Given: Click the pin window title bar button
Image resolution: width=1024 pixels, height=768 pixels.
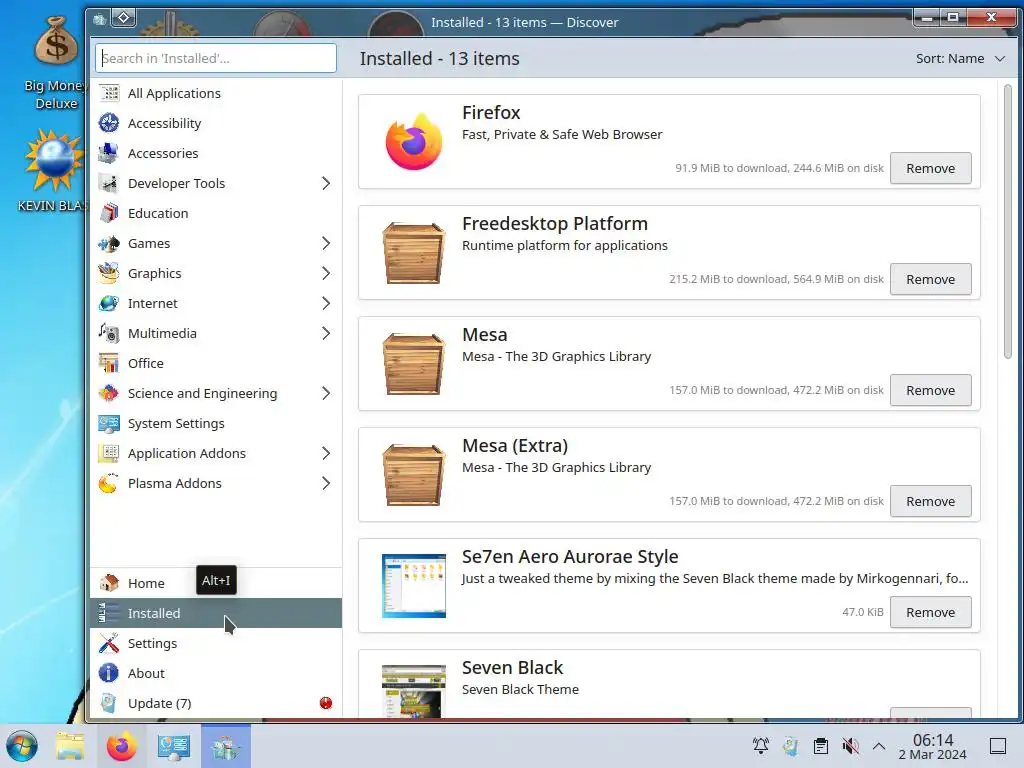Looking at the screenshot, I should click(x=124, y=18).
